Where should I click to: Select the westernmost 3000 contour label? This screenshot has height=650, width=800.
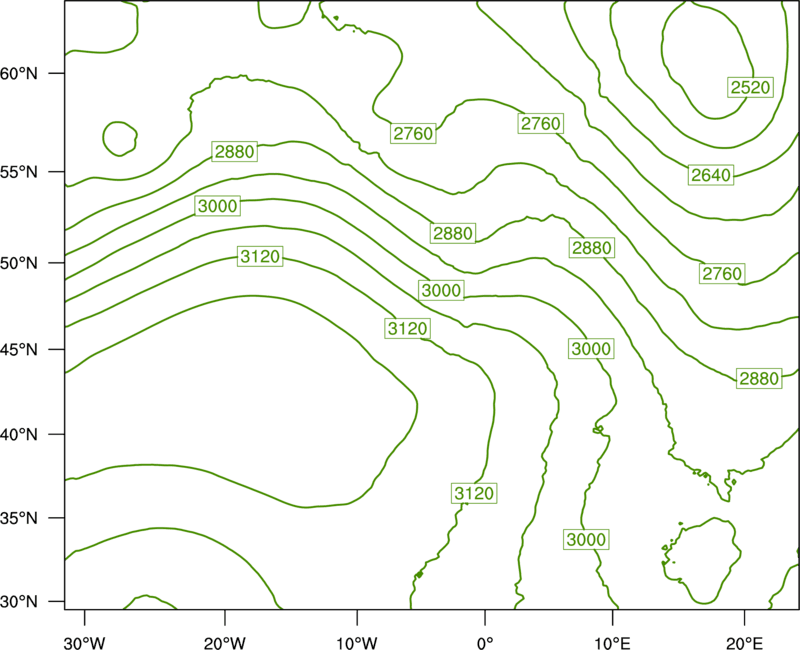pyautogui.click(x=217, y=206)
